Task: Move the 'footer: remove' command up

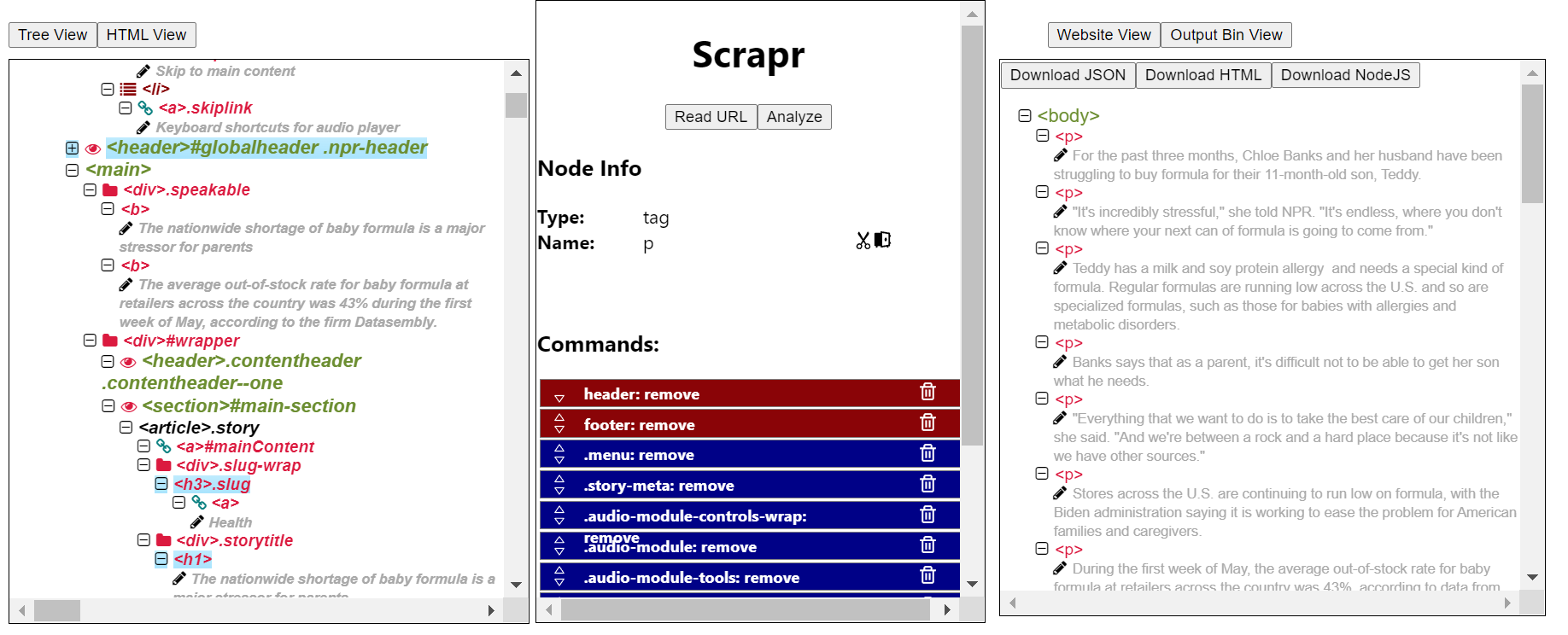Action: coord(559,417)
